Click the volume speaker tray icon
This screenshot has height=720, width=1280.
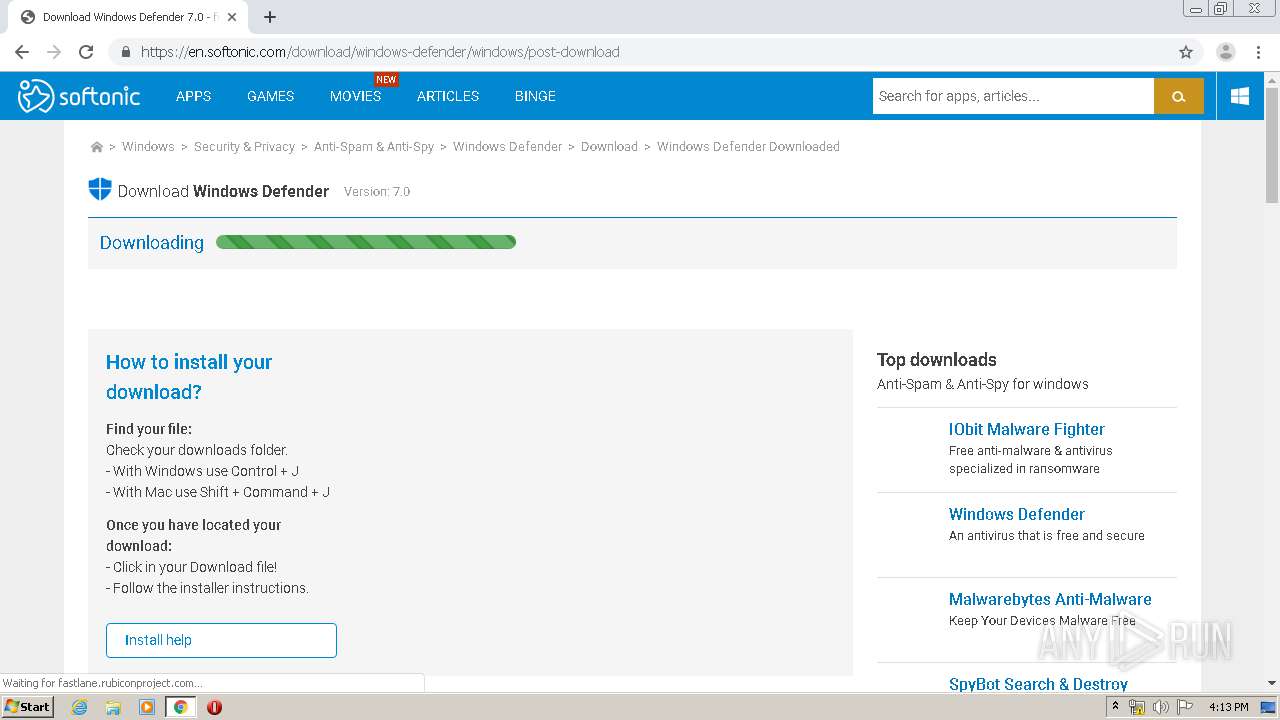click(x=1161, y=707)
